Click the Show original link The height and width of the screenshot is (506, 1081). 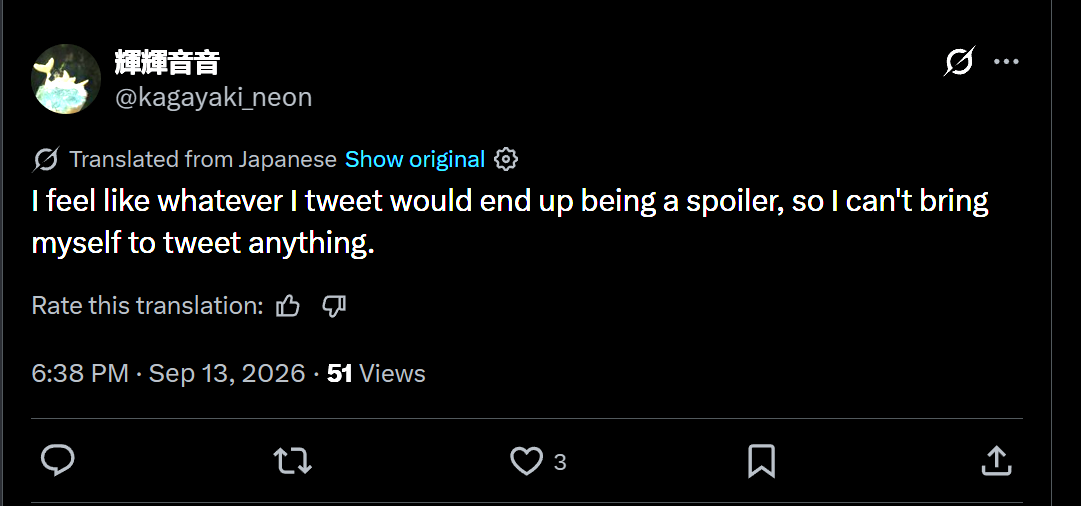point(415,160)
